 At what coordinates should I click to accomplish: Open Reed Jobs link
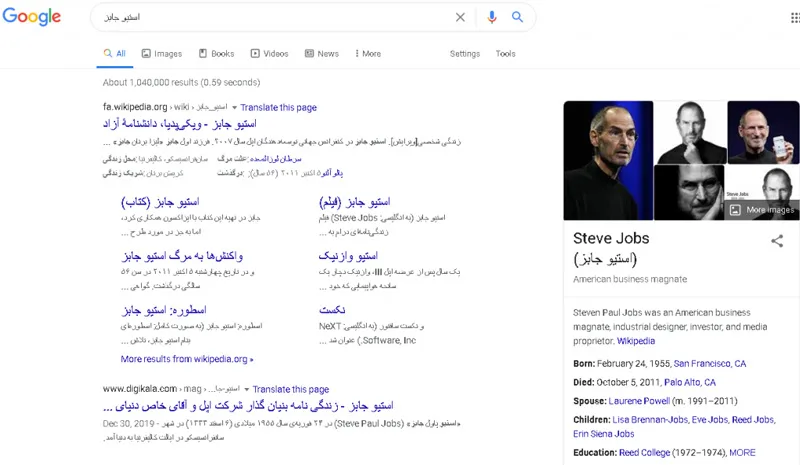[753, 420]
